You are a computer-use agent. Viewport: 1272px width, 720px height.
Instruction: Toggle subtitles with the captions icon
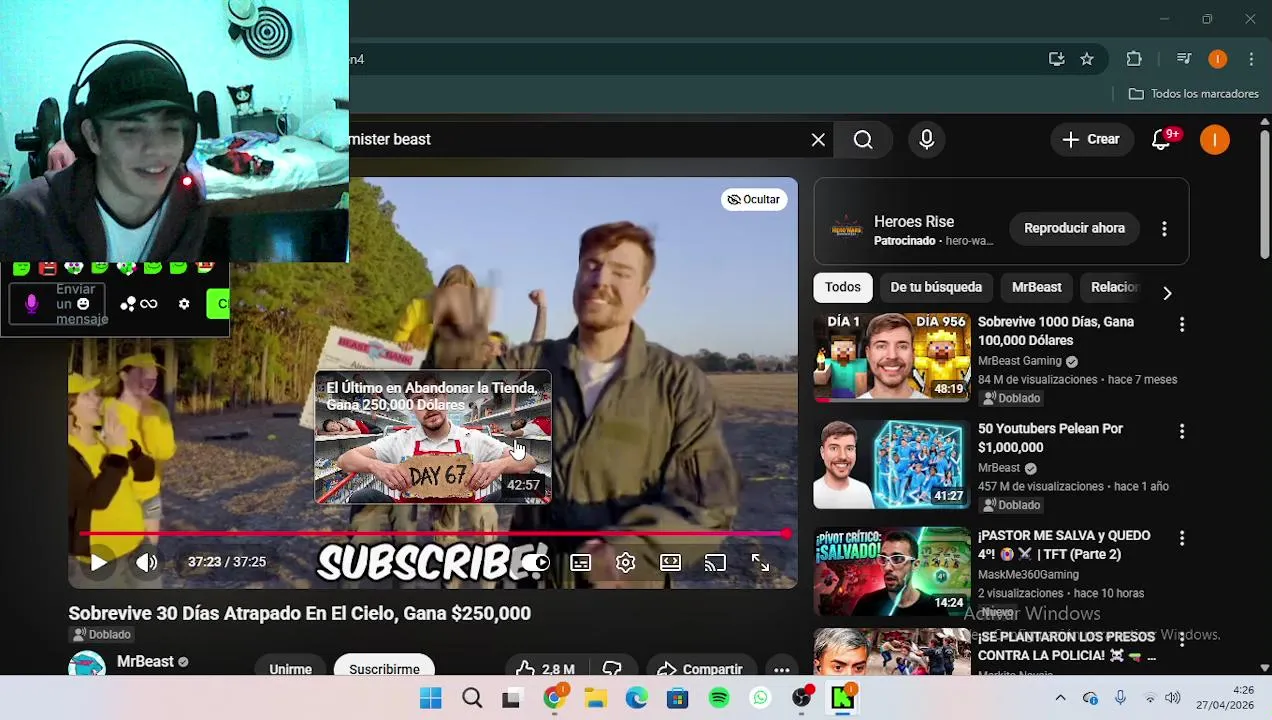tap(581, 563)
